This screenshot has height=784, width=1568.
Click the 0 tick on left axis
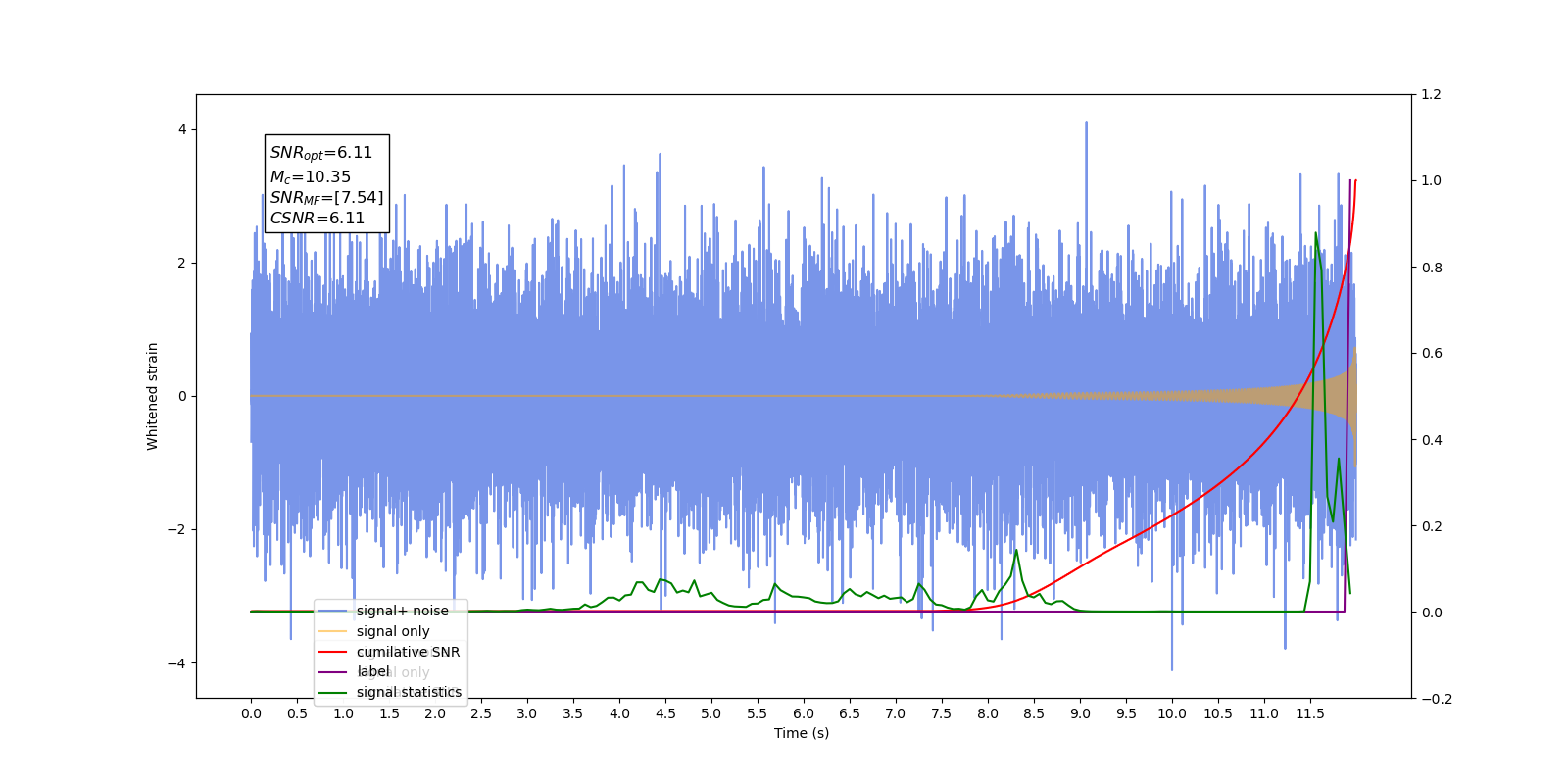[x=181, y=396]
